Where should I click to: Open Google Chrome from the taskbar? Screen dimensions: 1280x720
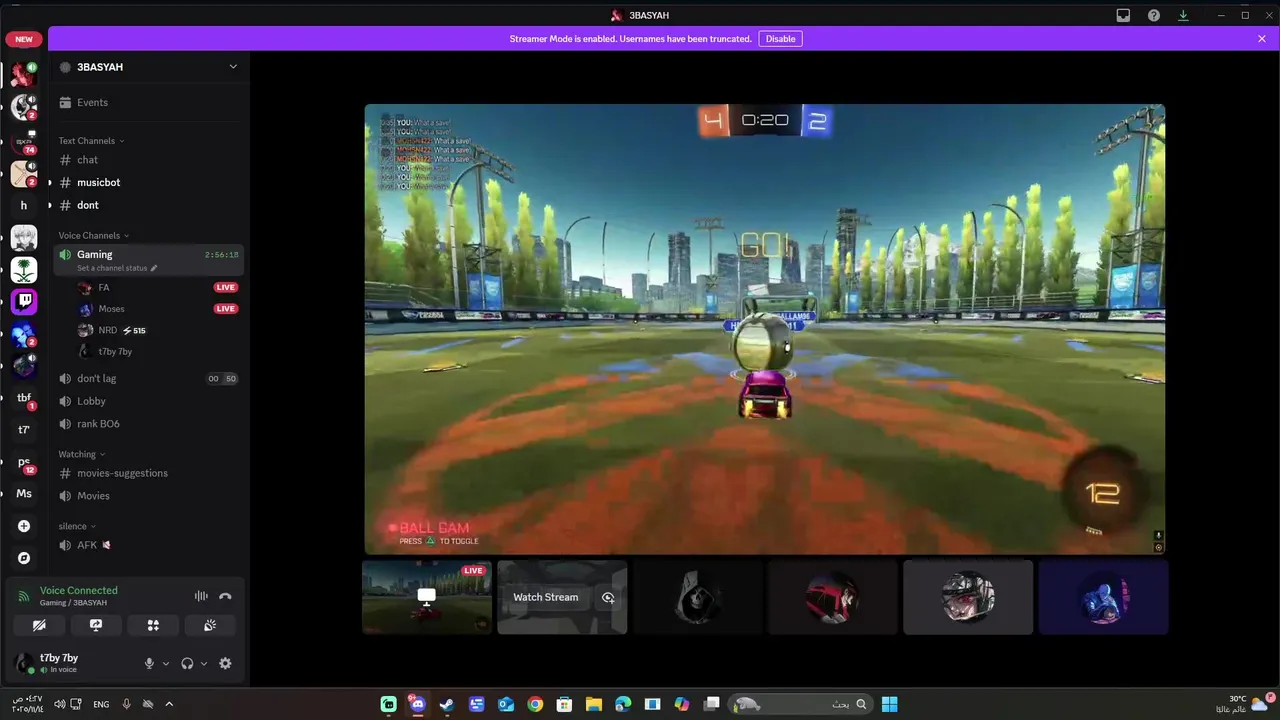click(x=535, y=704)
